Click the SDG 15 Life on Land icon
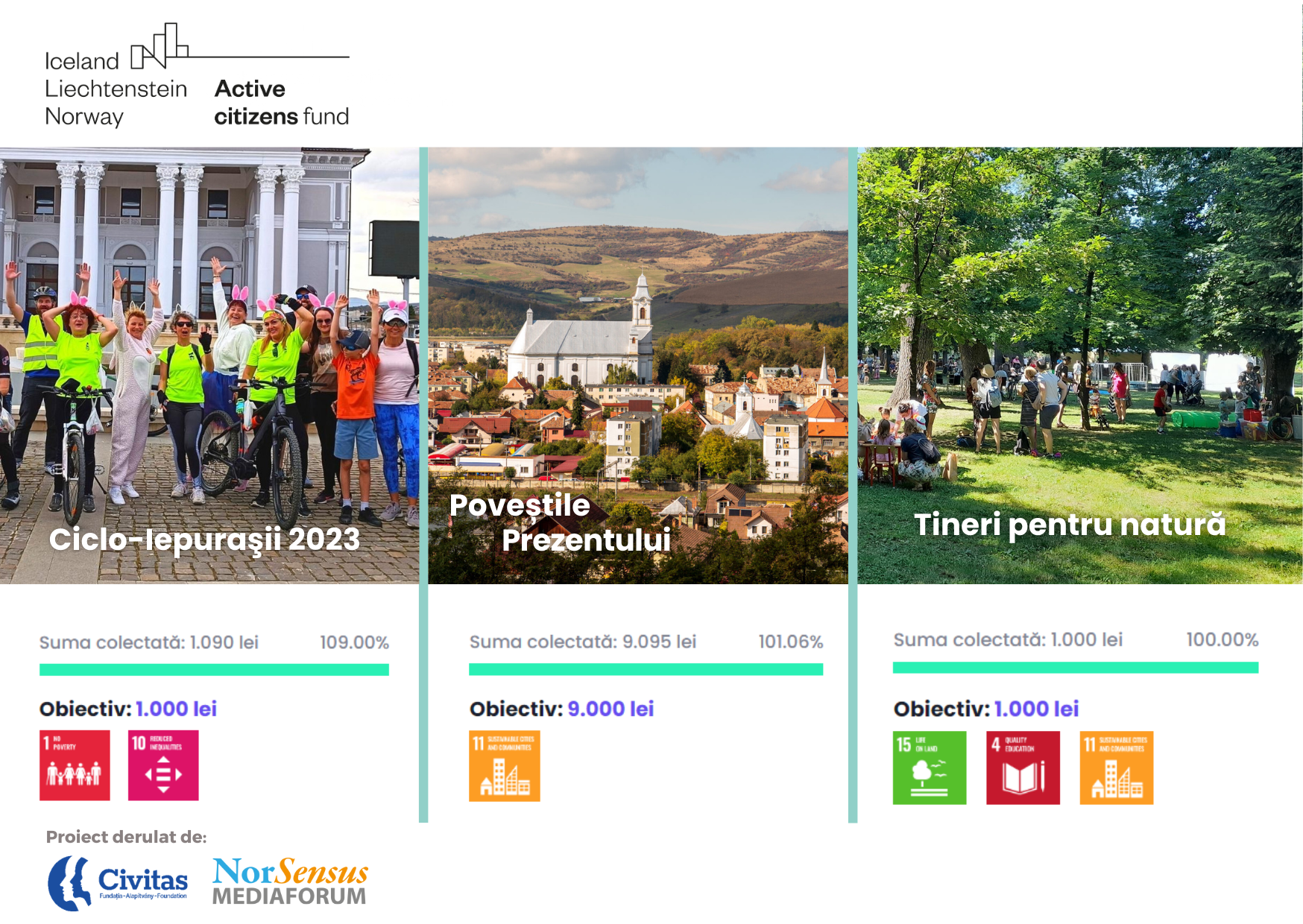The width and height of the screenshot is (1303, 924). pyautogui.click(x=930, y=768)
